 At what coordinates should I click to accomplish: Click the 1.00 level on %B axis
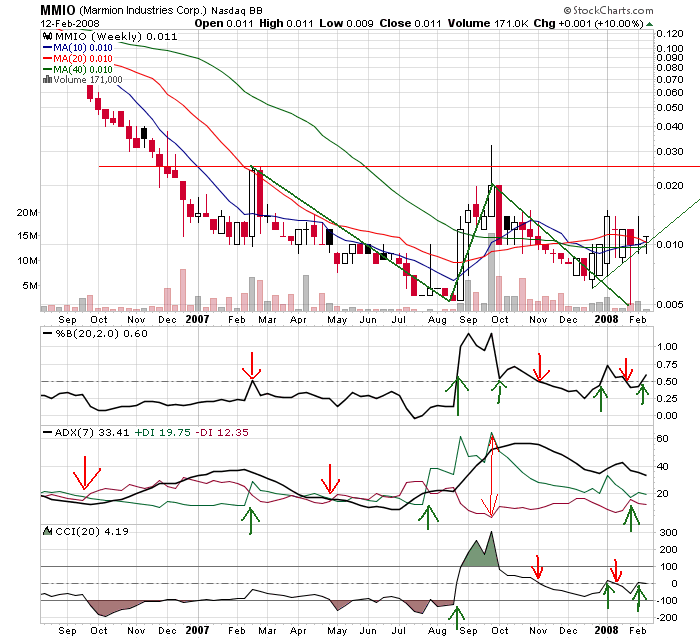tap(667, 347)
